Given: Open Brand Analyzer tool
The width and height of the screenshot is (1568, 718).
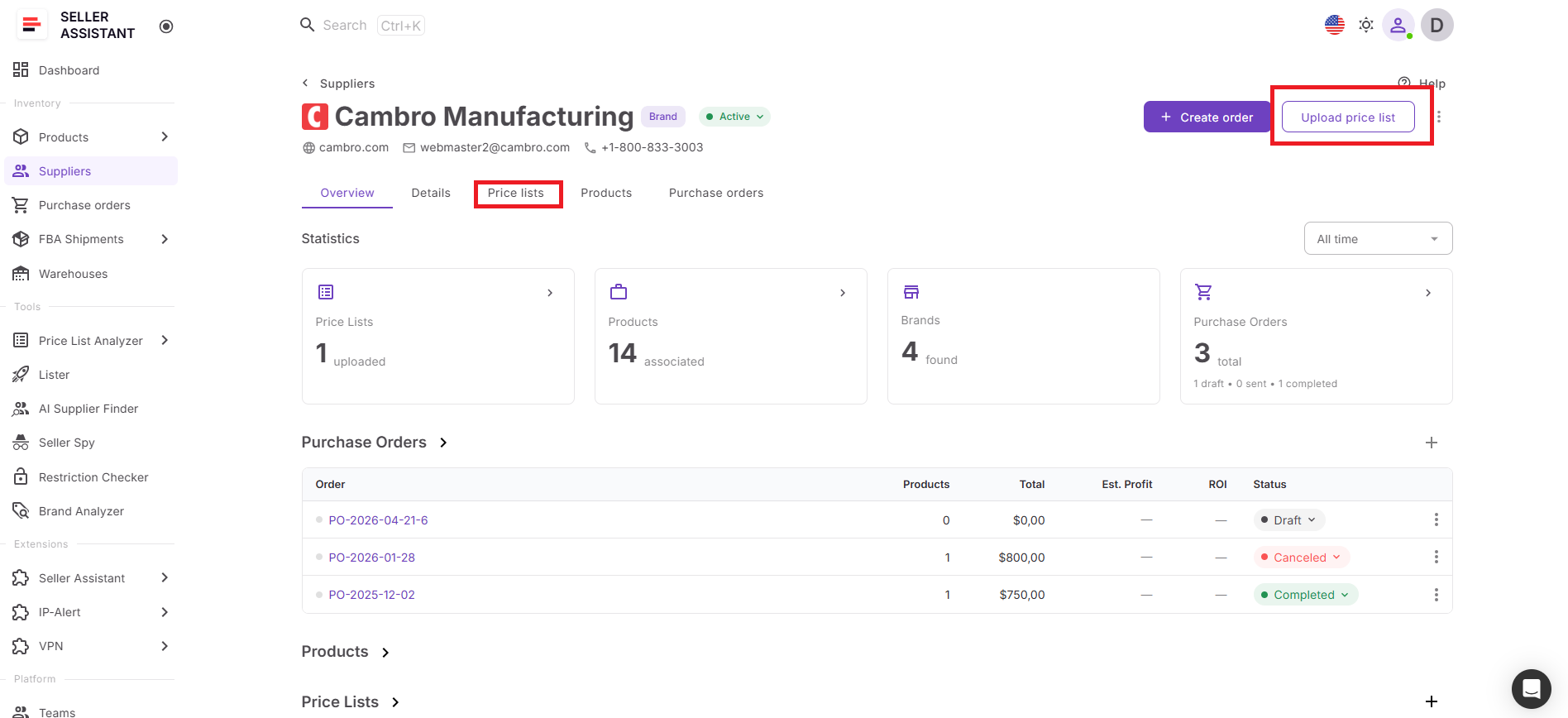Looking at the screenshot, I should point(81,511).
